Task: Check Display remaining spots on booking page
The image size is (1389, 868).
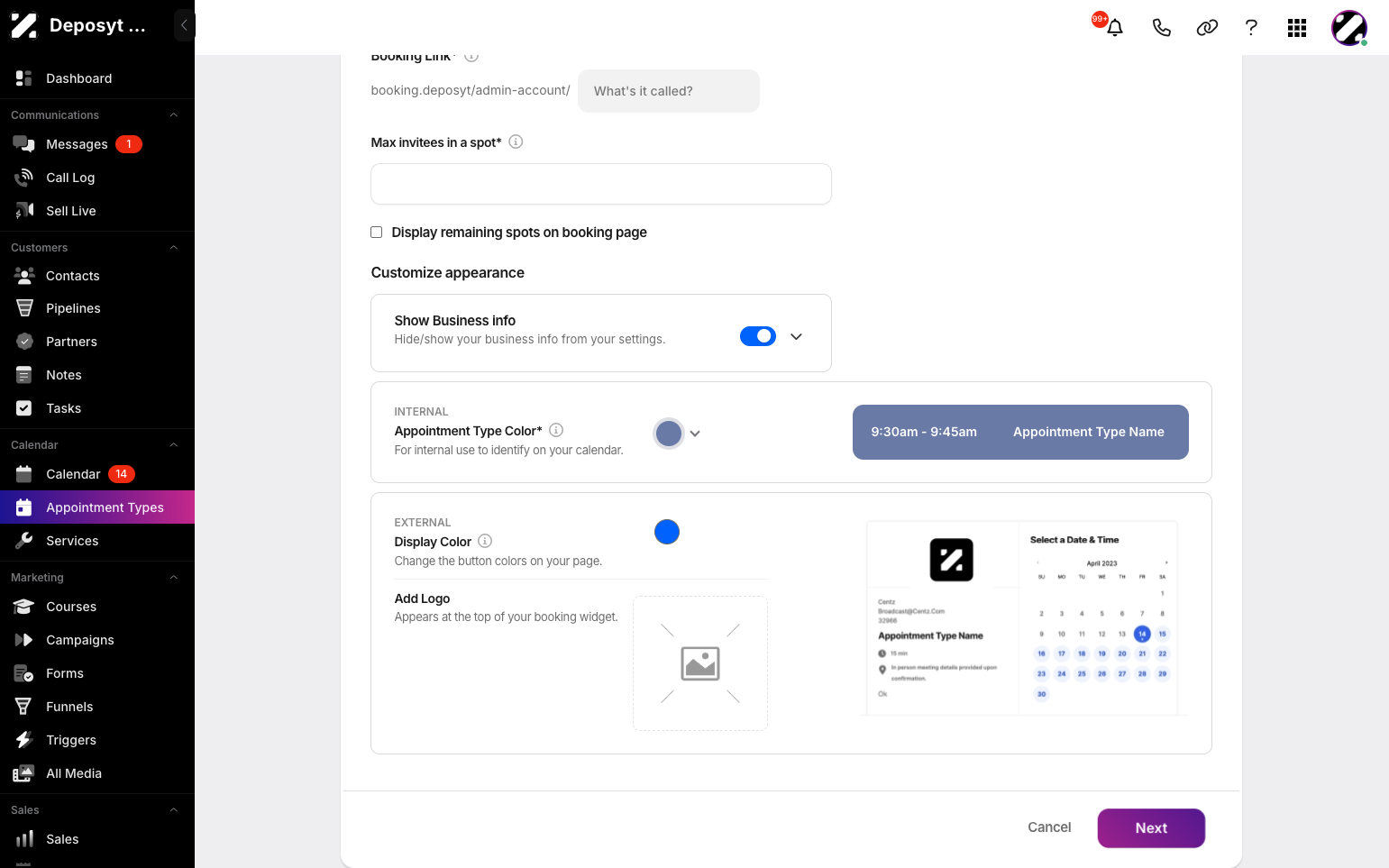Action: [377, 233]
